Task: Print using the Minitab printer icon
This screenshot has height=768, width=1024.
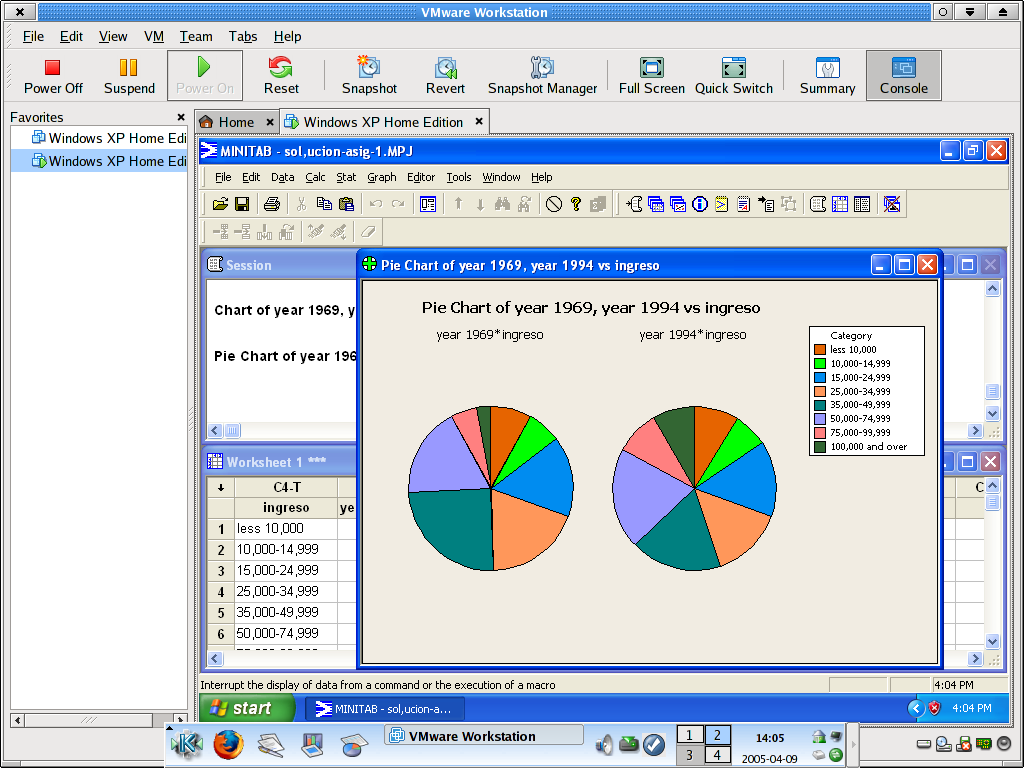Action: coord(272,204)
